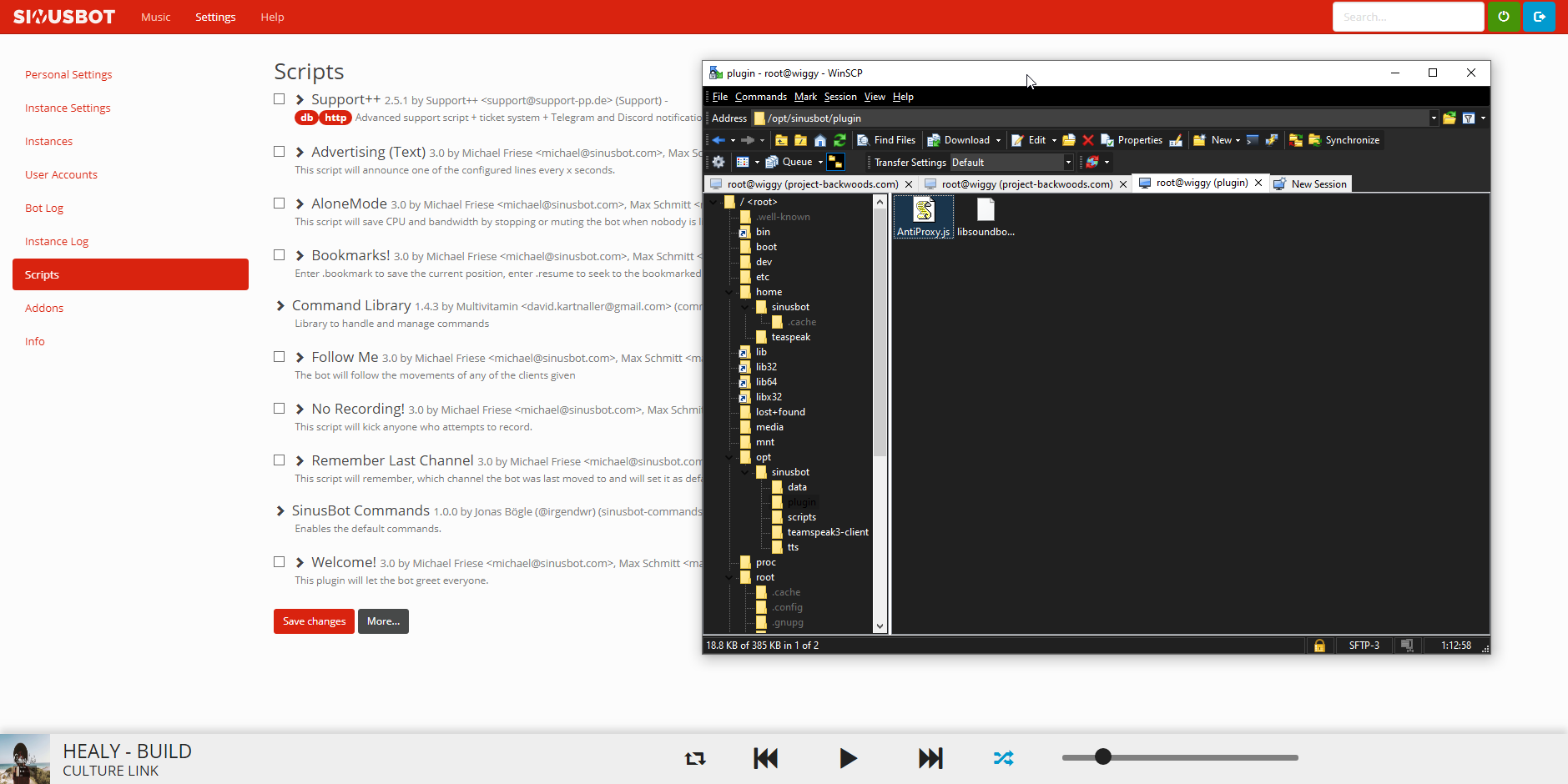The height and width of the screenshot is (784, 1568).
Task: Enable the Welcome! script checkbox
Action: pos(280,562)
